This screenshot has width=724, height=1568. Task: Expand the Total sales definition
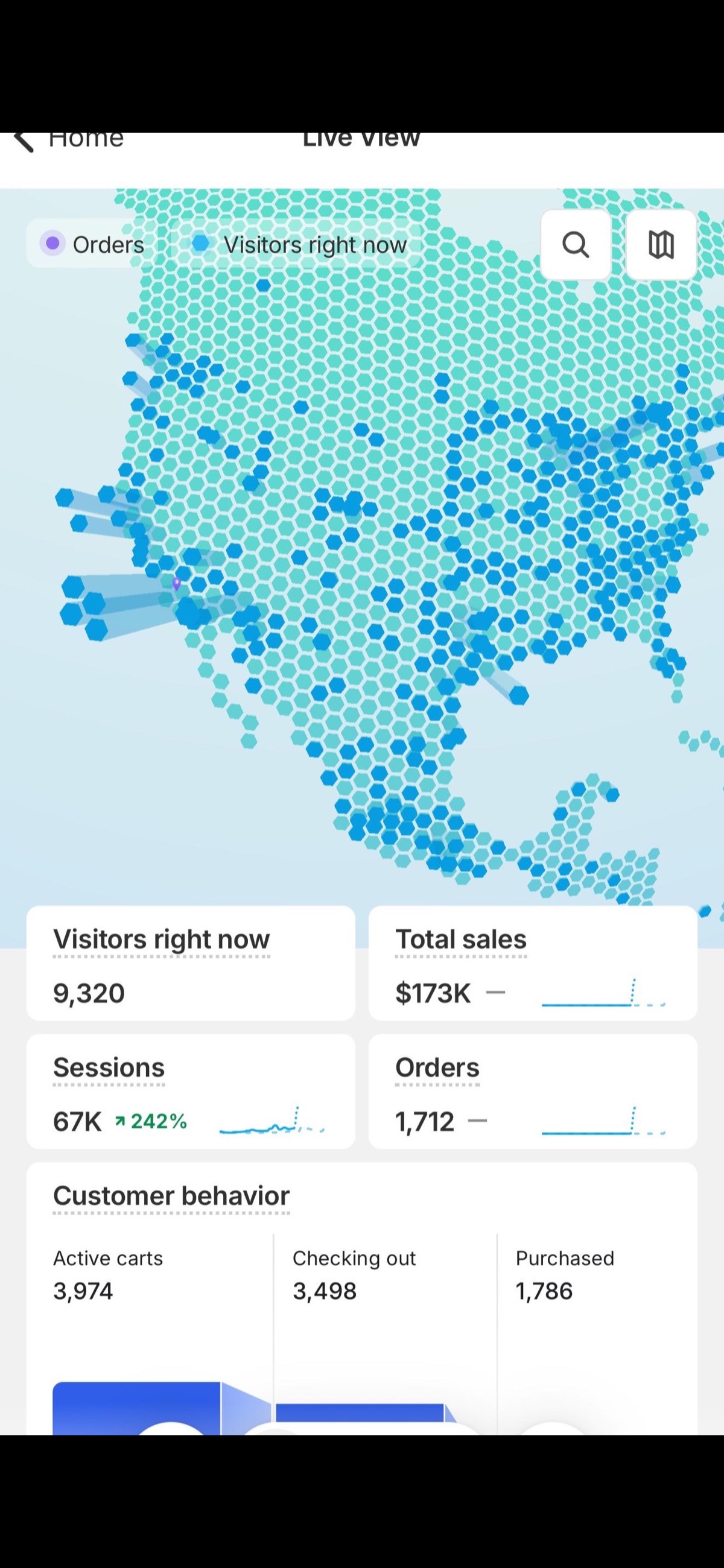[461, 938]
